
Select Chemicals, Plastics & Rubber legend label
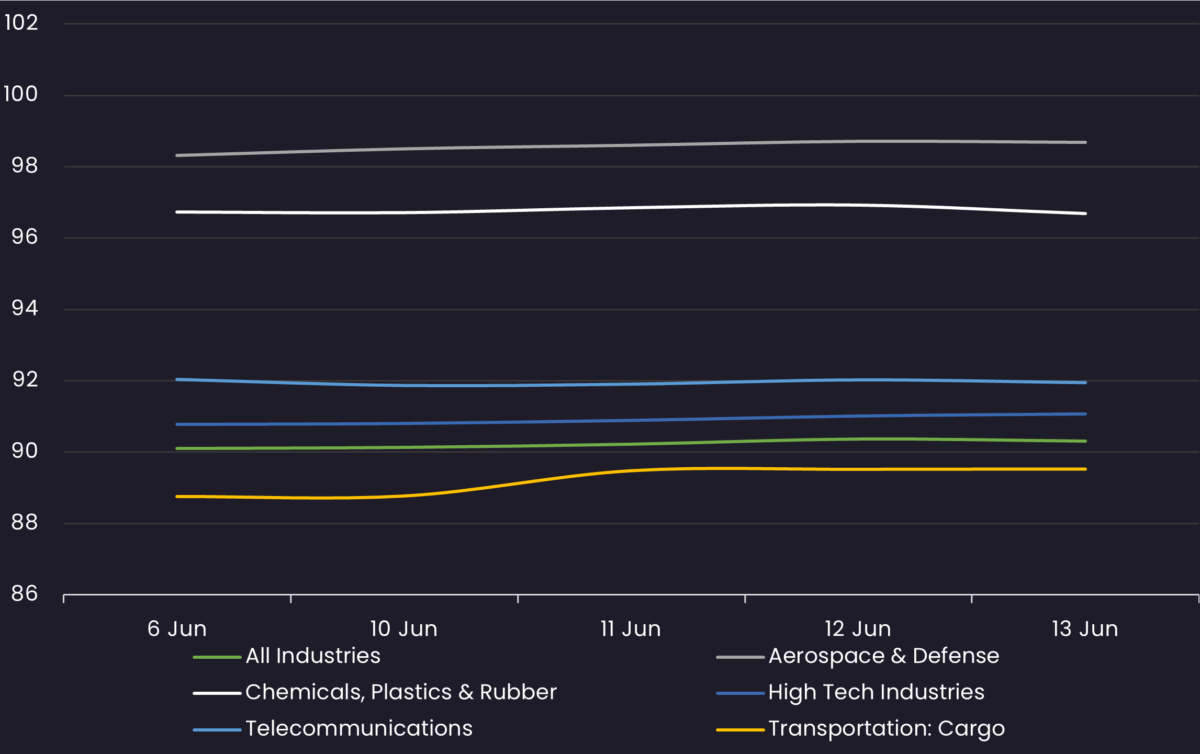click(x=401, y=692)
